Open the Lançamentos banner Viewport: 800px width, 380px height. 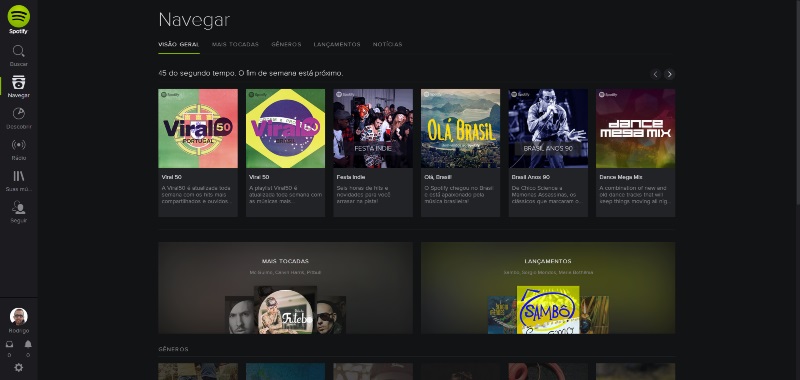(548, 288)
